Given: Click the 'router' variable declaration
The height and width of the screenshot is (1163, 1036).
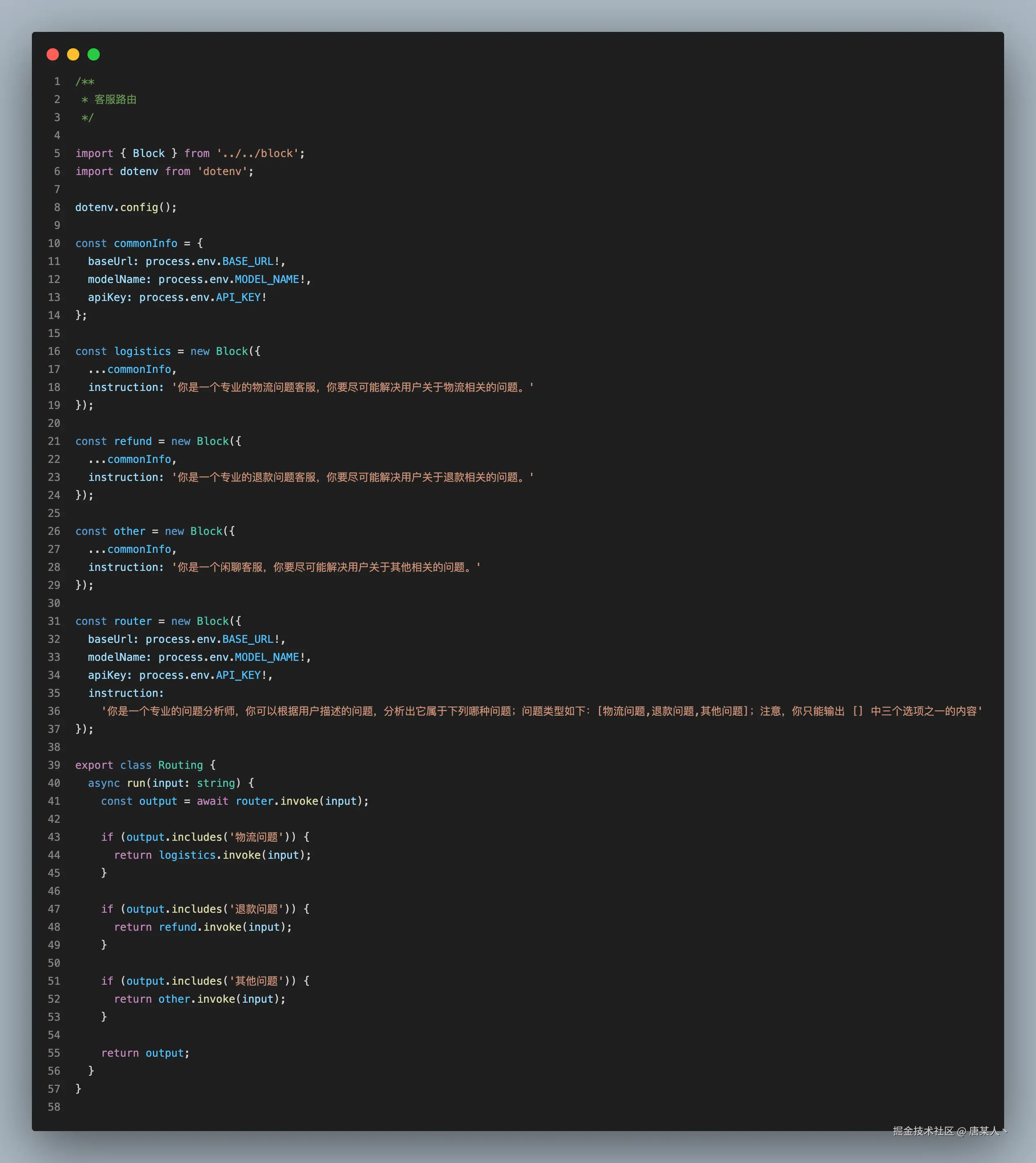Looking at the screenshot, I should 132,621.
